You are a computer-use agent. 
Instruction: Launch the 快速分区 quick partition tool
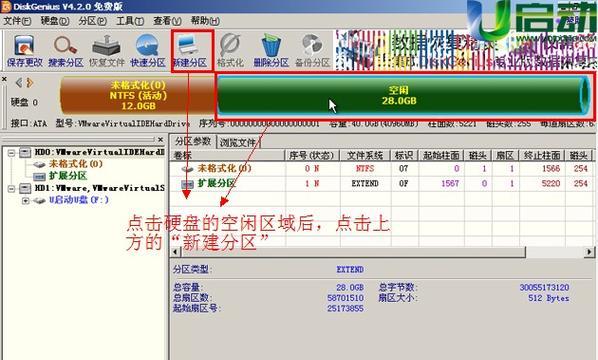point(148,50)
